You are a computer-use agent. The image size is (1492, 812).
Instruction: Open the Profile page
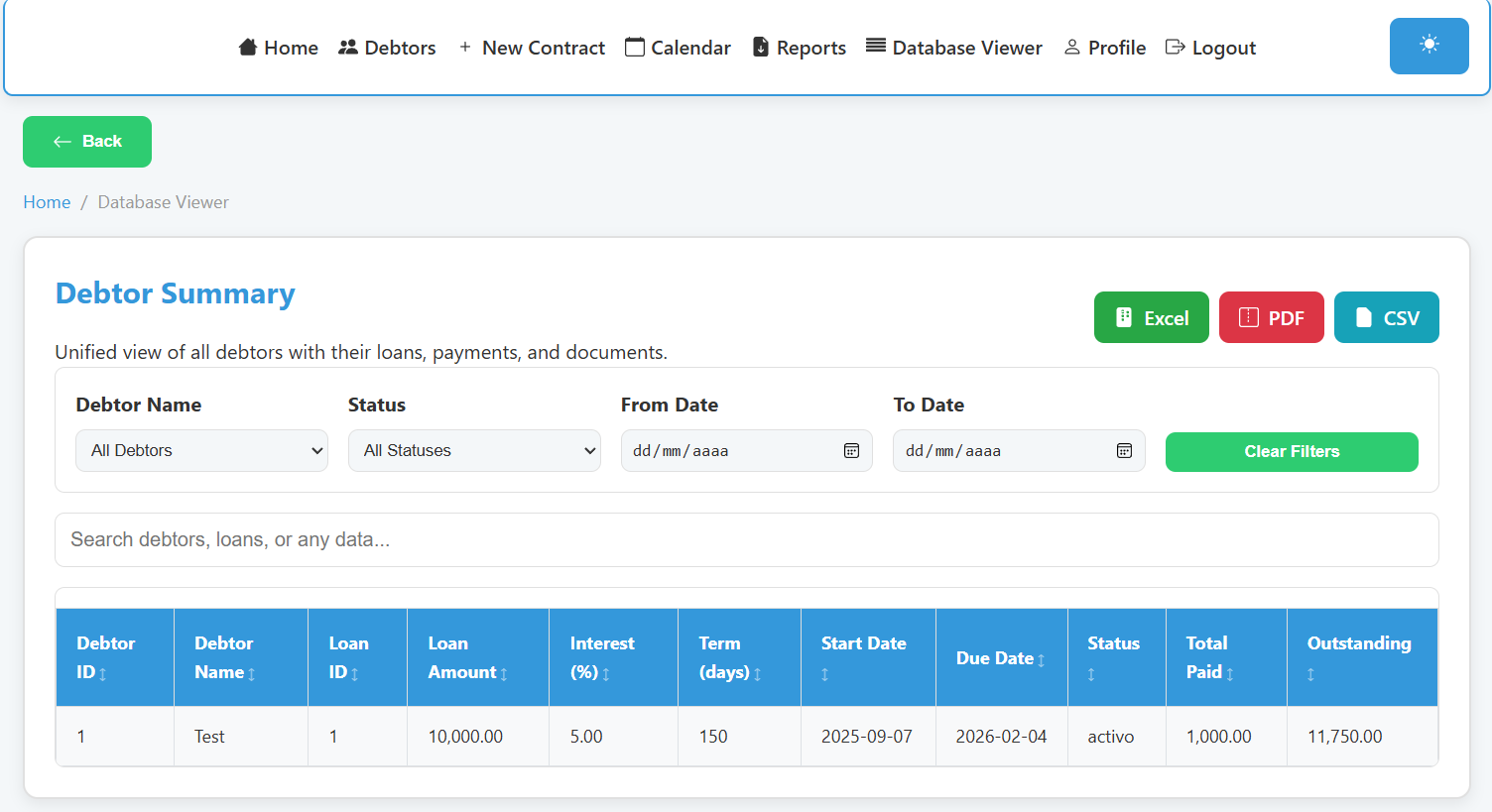[1104, 48]
